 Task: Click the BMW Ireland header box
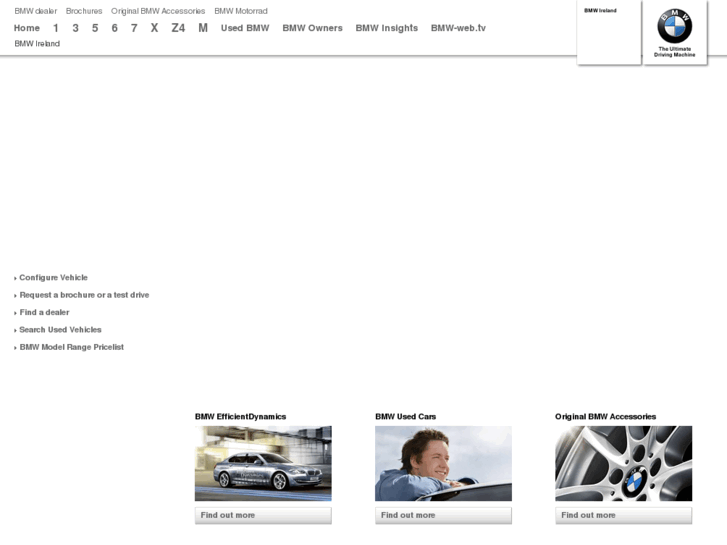pos(609,32)
